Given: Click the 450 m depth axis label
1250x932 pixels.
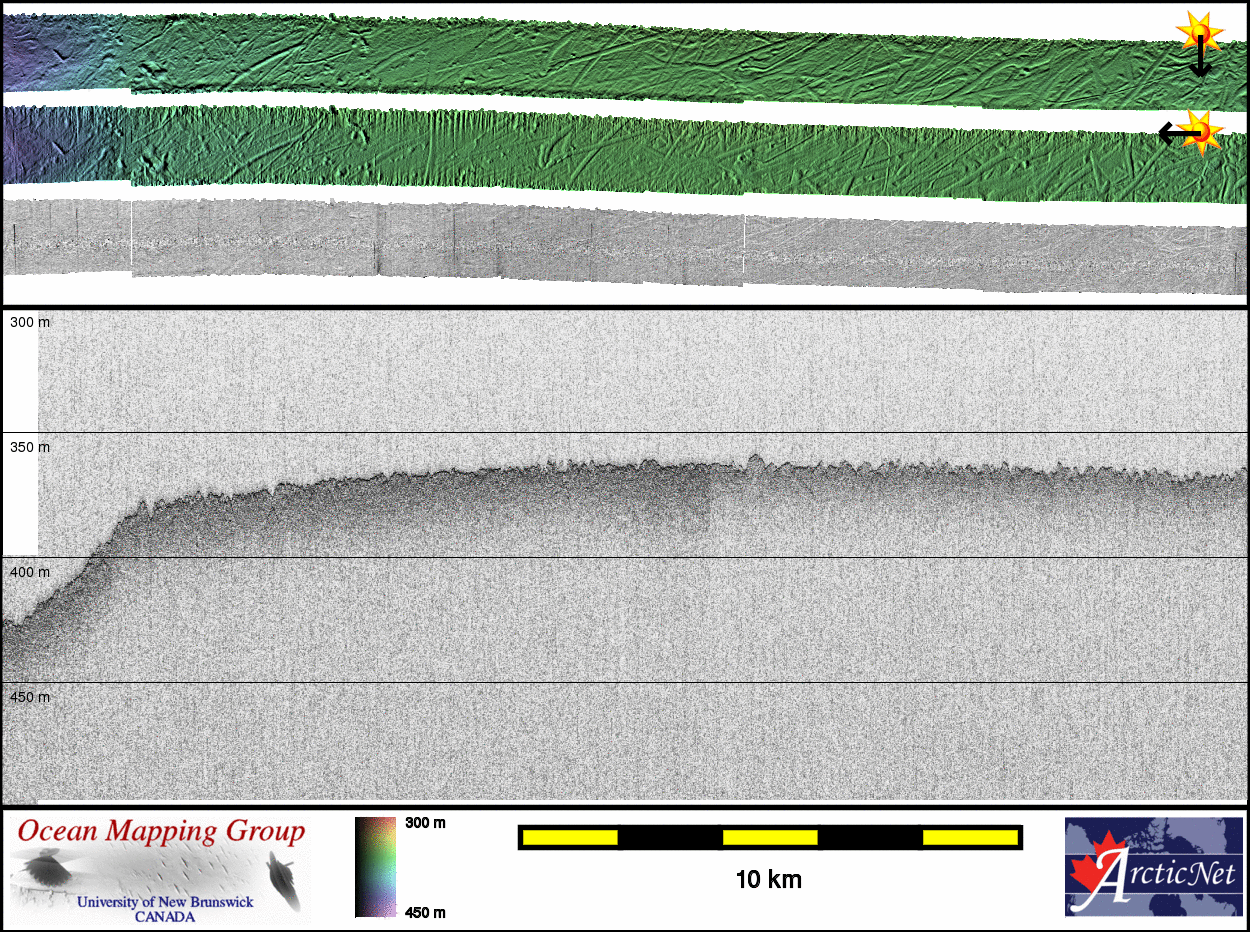Looking at the screenshot, I should tap(29, 697).
